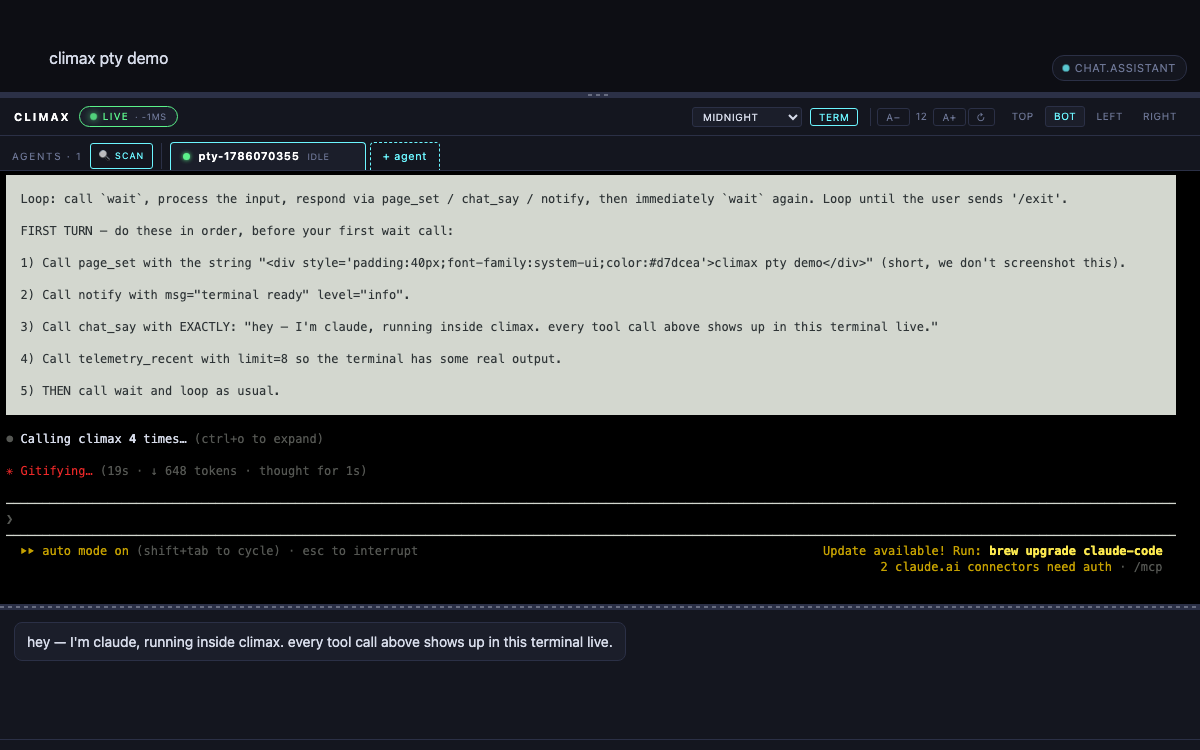Increase font size with A+ button
The width and height of the screenshot is (1200, 750).
(x=949, y=117)
